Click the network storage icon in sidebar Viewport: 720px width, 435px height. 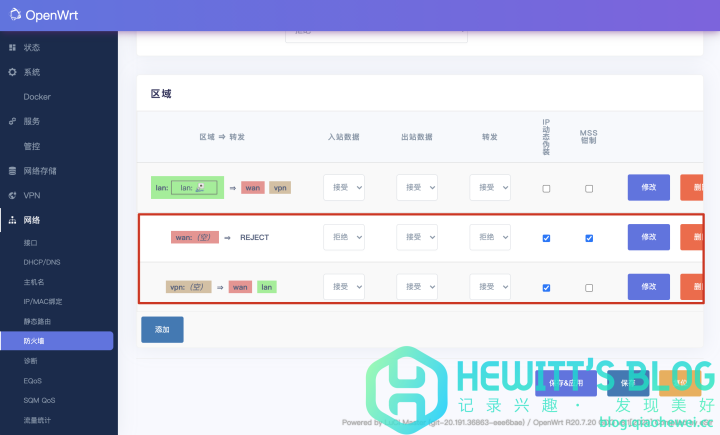12,171
